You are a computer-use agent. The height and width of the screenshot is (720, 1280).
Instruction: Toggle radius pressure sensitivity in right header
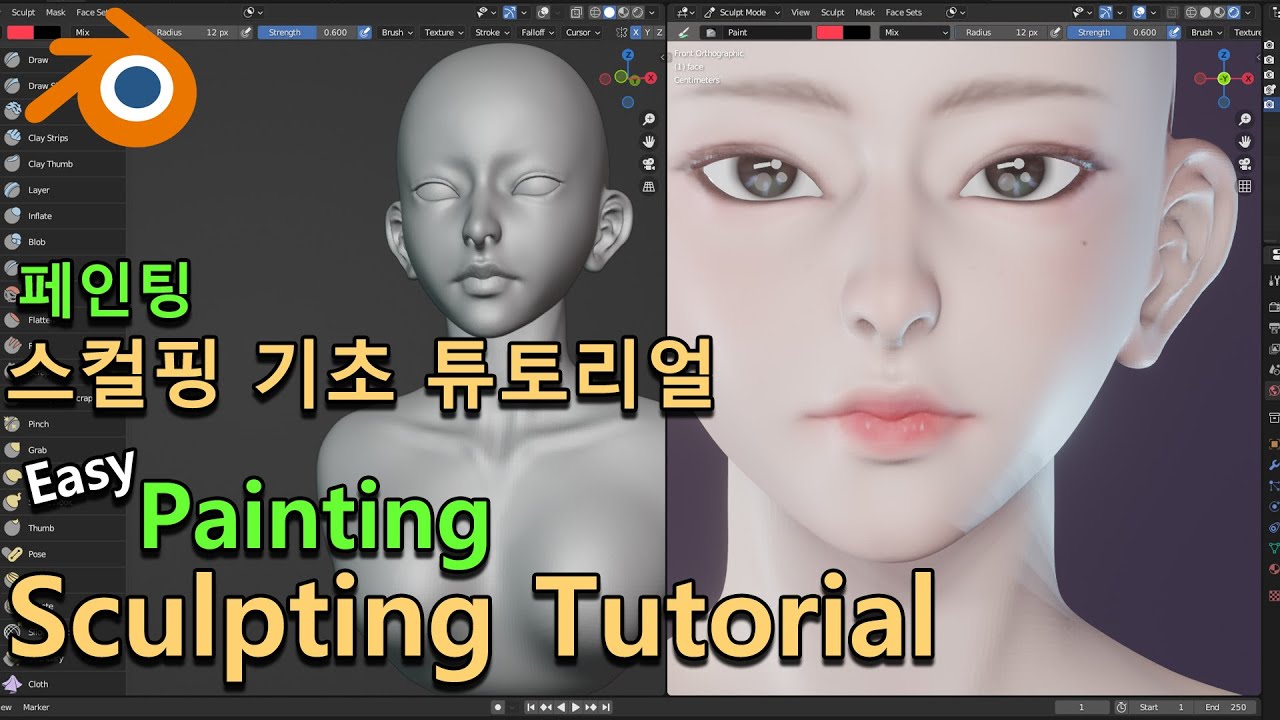(x=1055, y=32)
